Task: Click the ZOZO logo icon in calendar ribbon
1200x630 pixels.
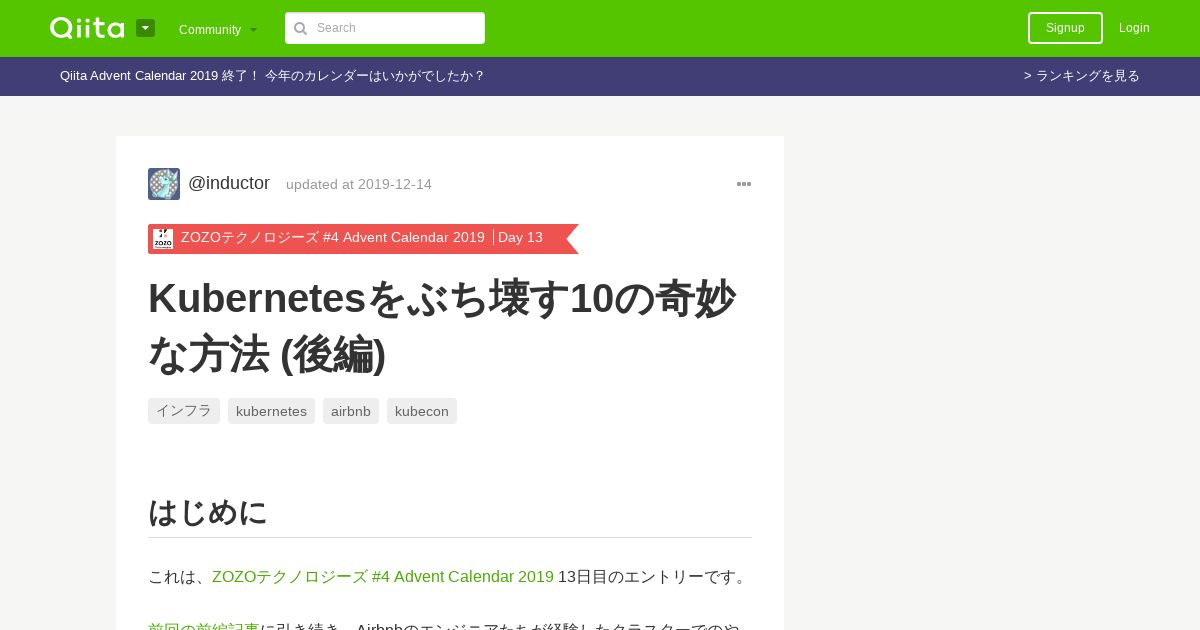Action: (x=163, y=238)
